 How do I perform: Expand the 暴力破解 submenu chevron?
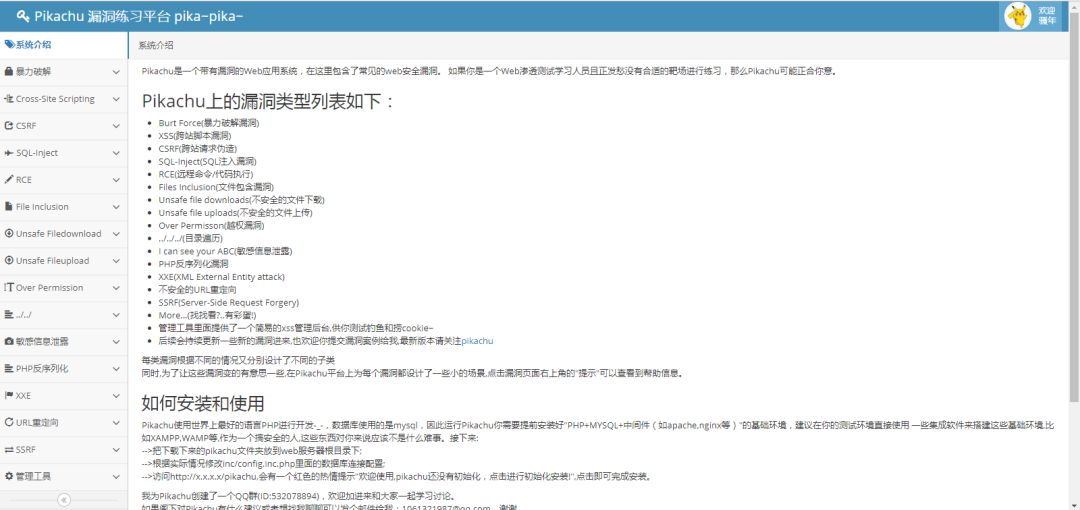pos(116,72)
